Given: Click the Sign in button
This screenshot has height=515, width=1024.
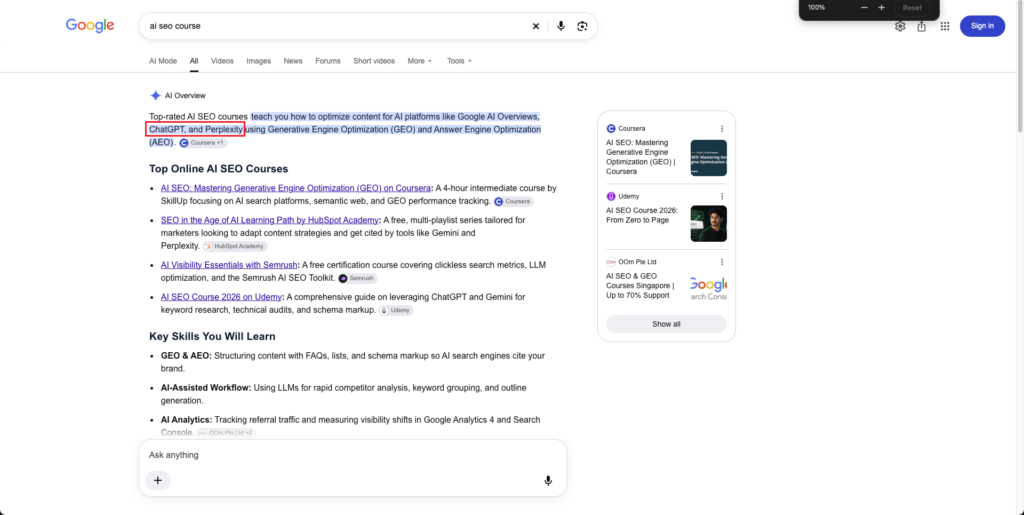Looking at the screenshot, I should [x=982, y=26].
